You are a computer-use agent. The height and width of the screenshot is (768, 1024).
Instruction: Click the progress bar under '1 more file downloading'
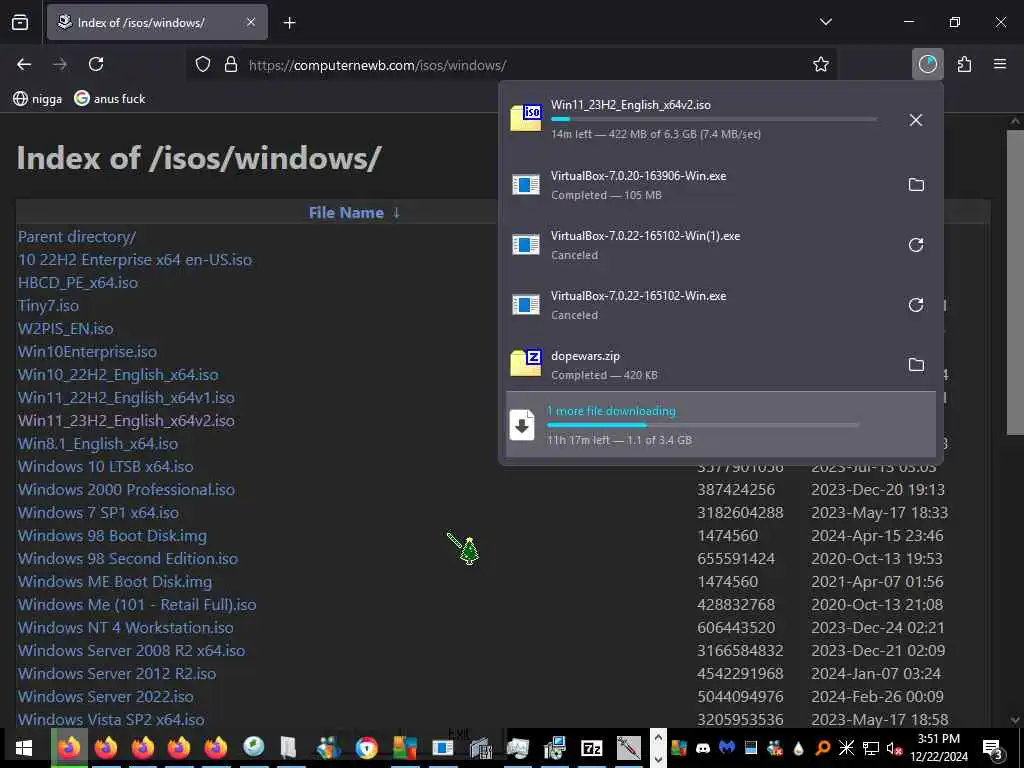703,425
